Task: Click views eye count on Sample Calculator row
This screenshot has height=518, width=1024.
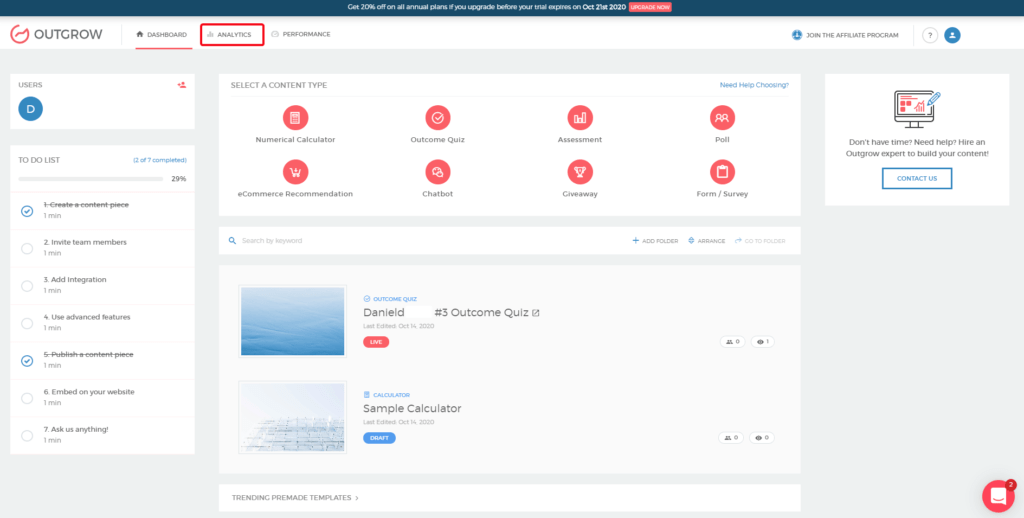Action: pos(761,438)
